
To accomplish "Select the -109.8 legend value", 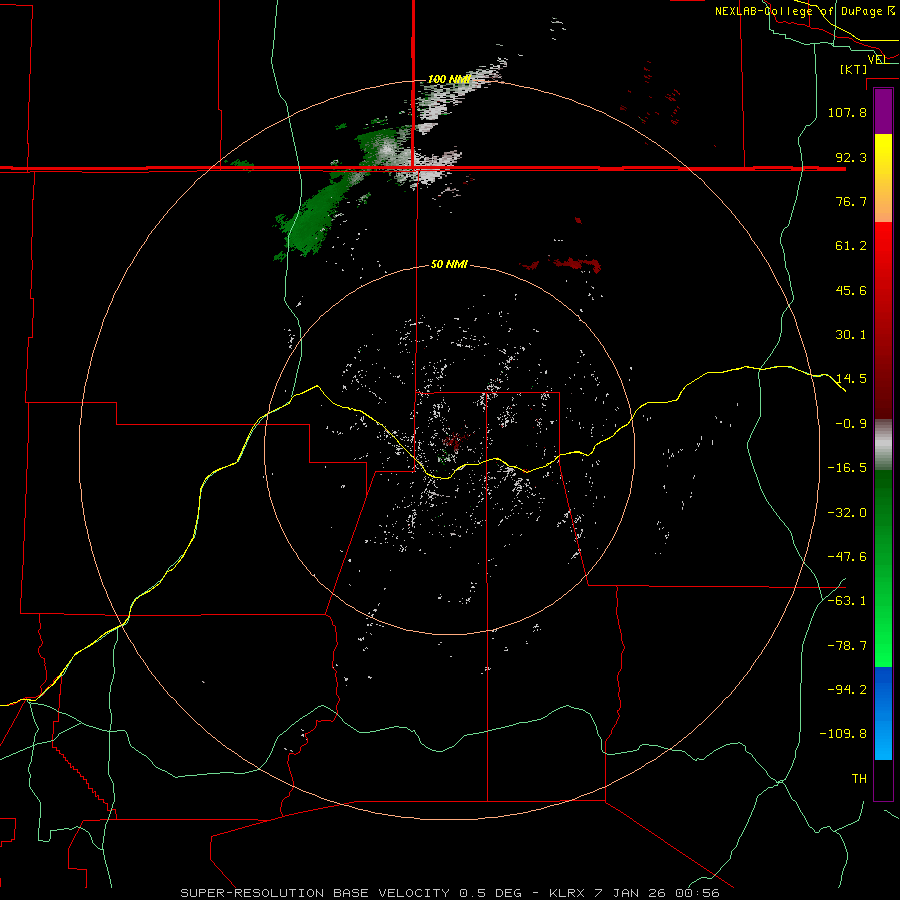I will pos(843,733).
